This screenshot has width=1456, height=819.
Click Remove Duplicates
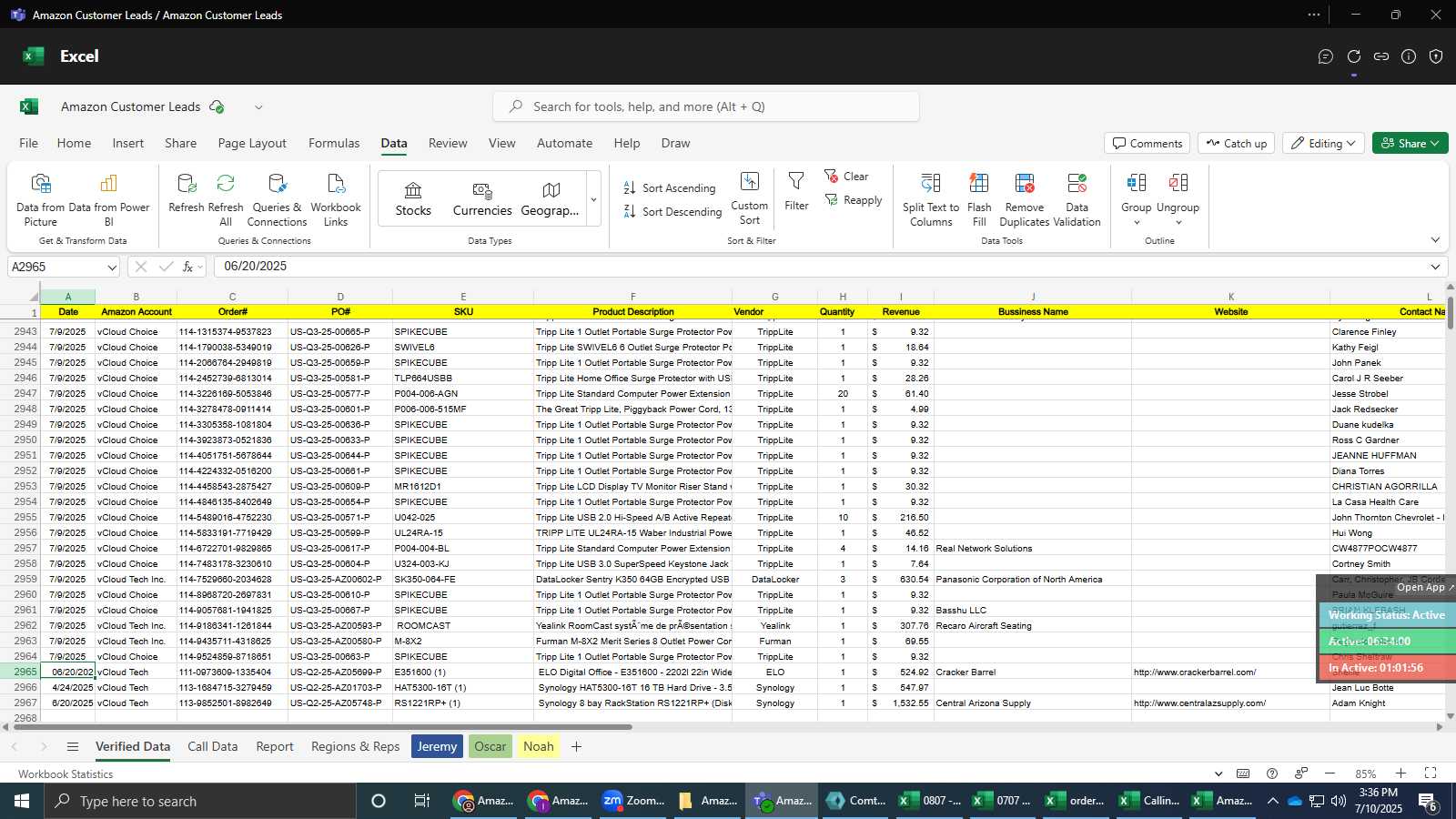[x=1025, y=200]
